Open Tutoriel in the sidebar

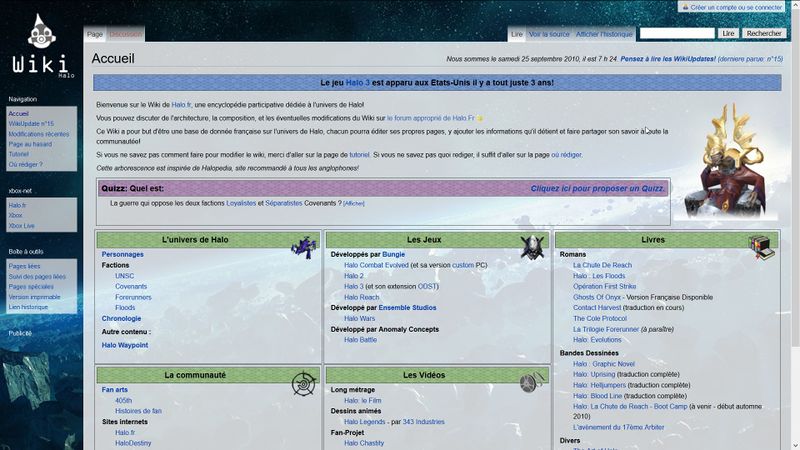click(x=18, y=154)
